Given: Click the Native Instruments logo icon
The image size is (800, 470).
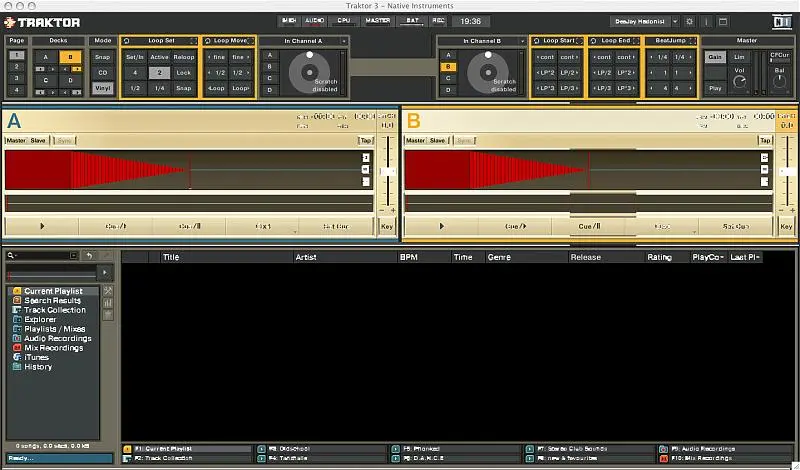Looking at the screenshot, I should 10,21.
